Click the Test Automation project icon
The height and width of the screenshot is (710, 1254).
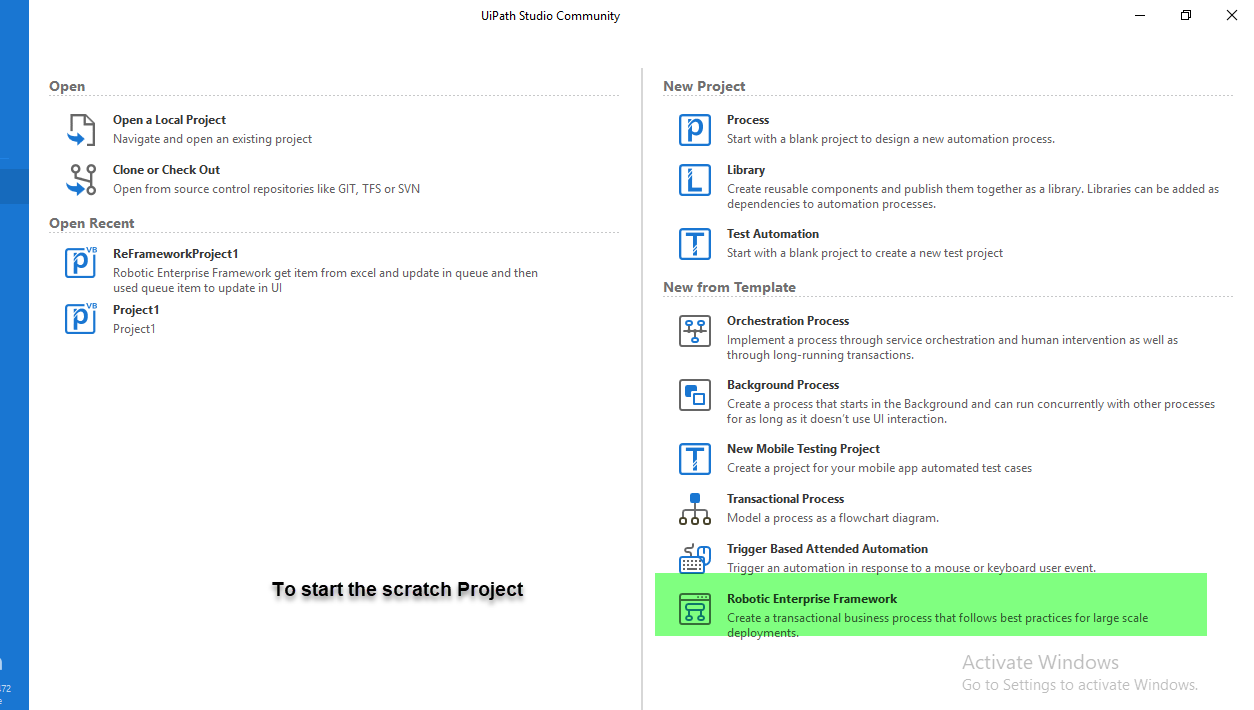[694, 243]
